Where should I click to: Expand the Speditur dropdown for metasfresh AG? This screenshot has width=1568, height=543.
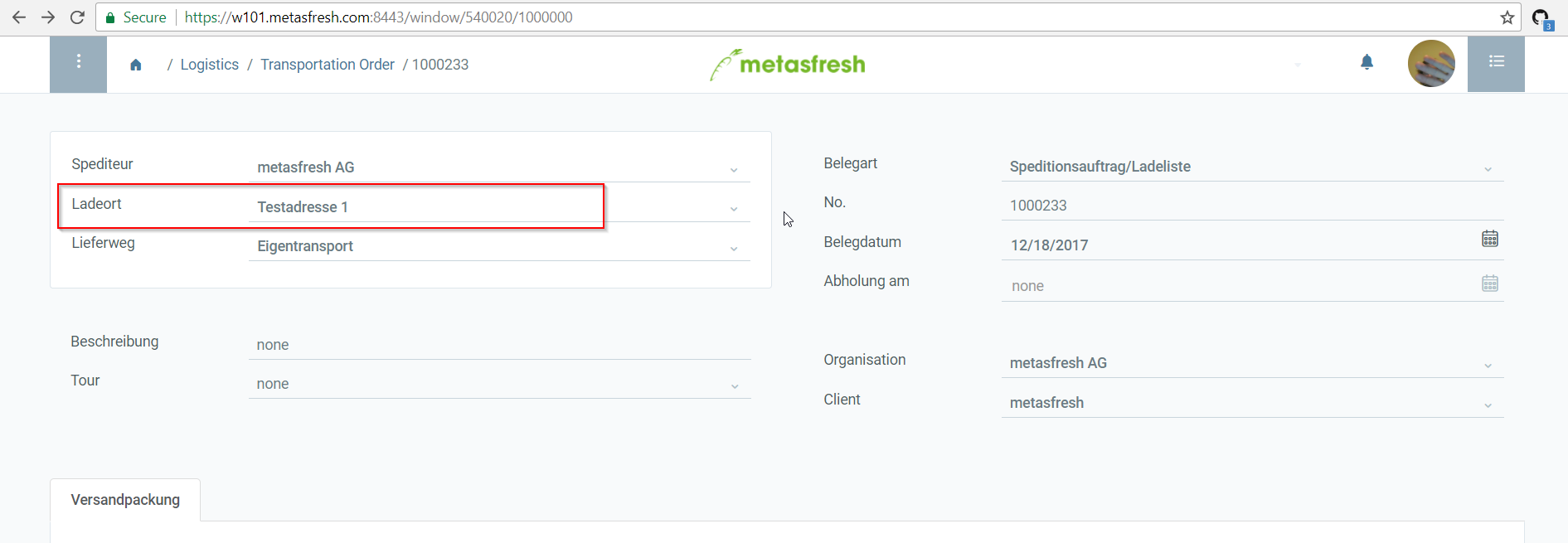[733, 169]
